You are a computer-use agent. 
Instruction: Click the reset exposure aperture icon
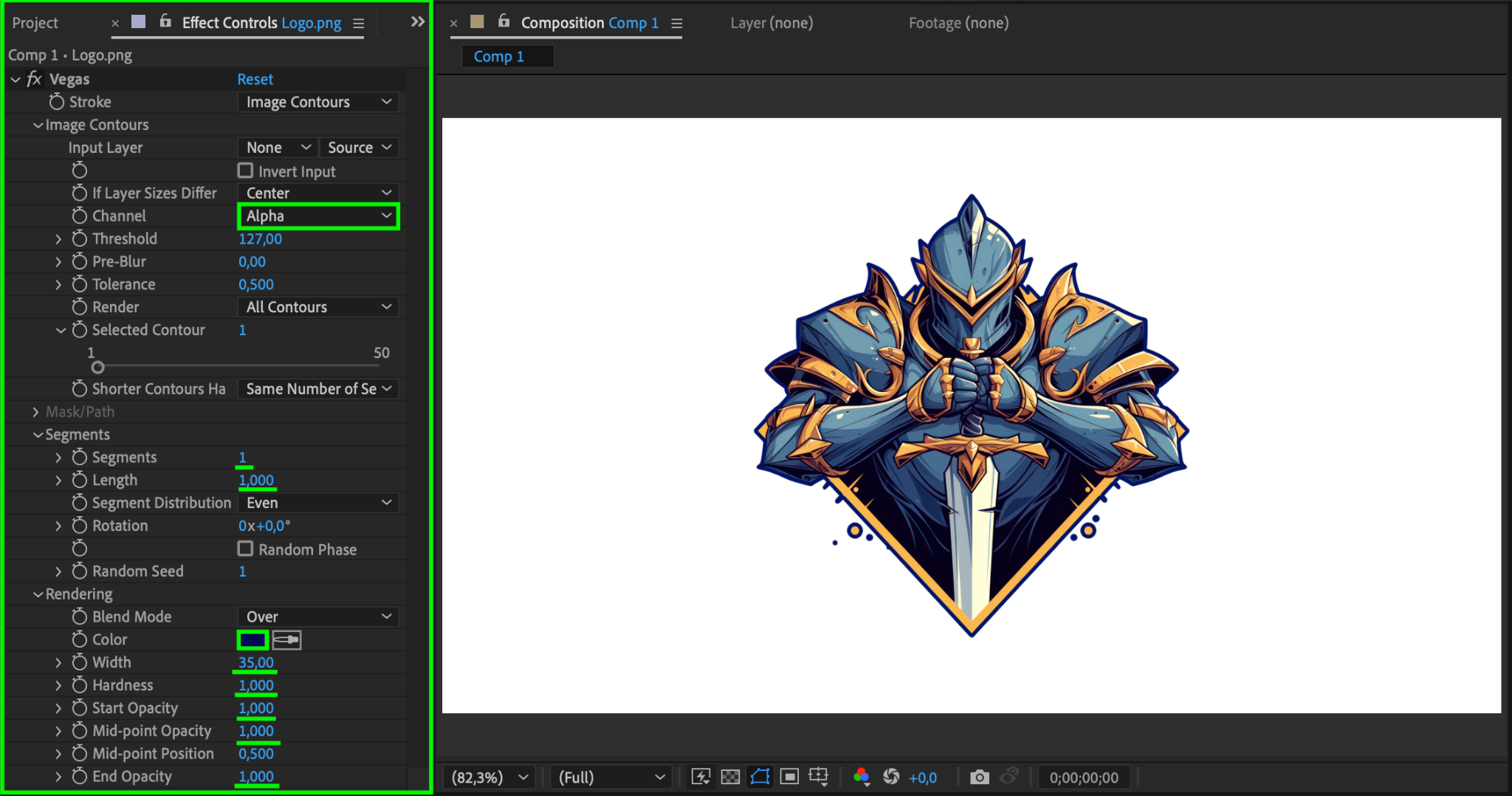pos(891,777)
